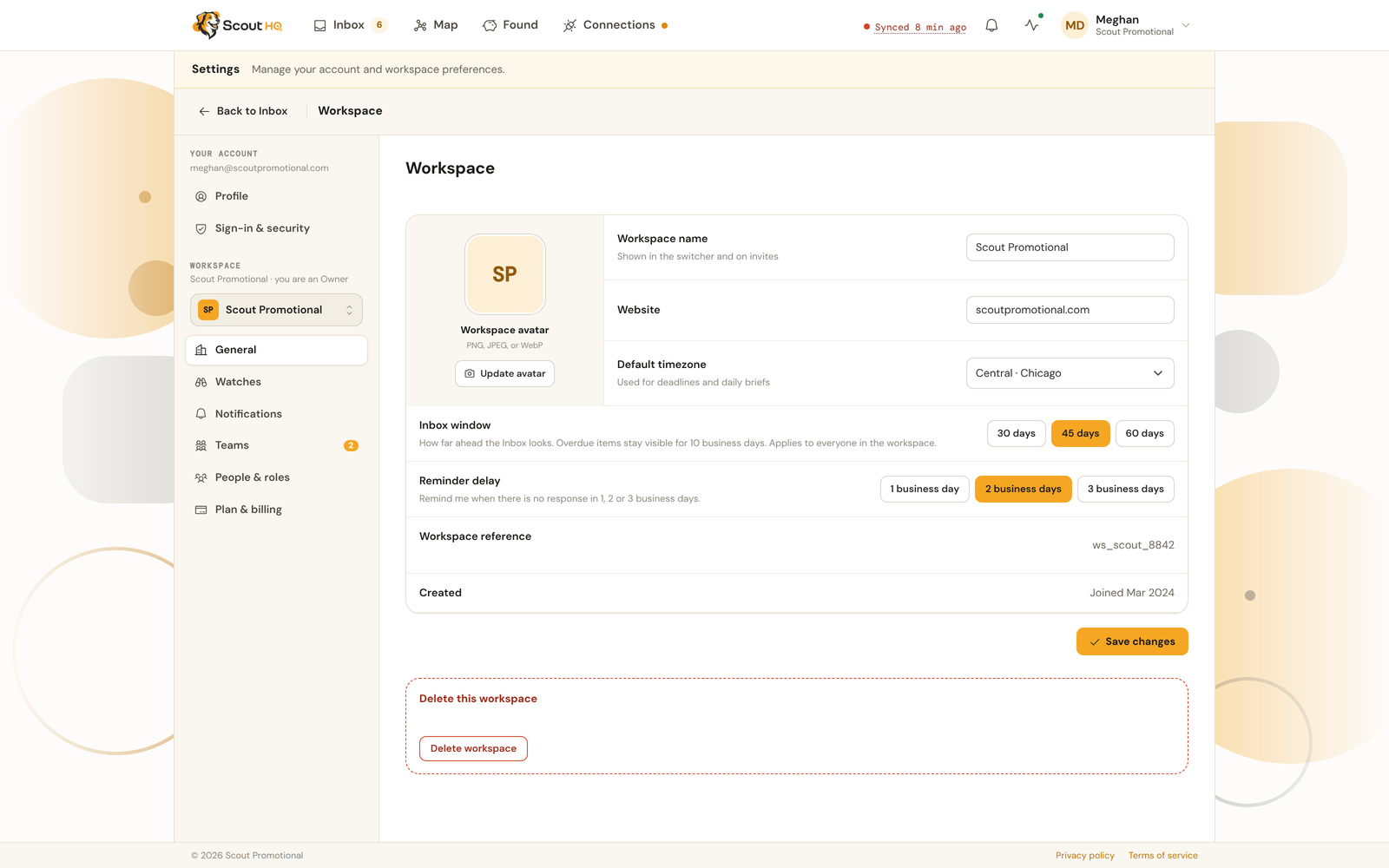
Task: Click the meghan@scoutpromotional.com email text
Action: click(x=260, y=168)
